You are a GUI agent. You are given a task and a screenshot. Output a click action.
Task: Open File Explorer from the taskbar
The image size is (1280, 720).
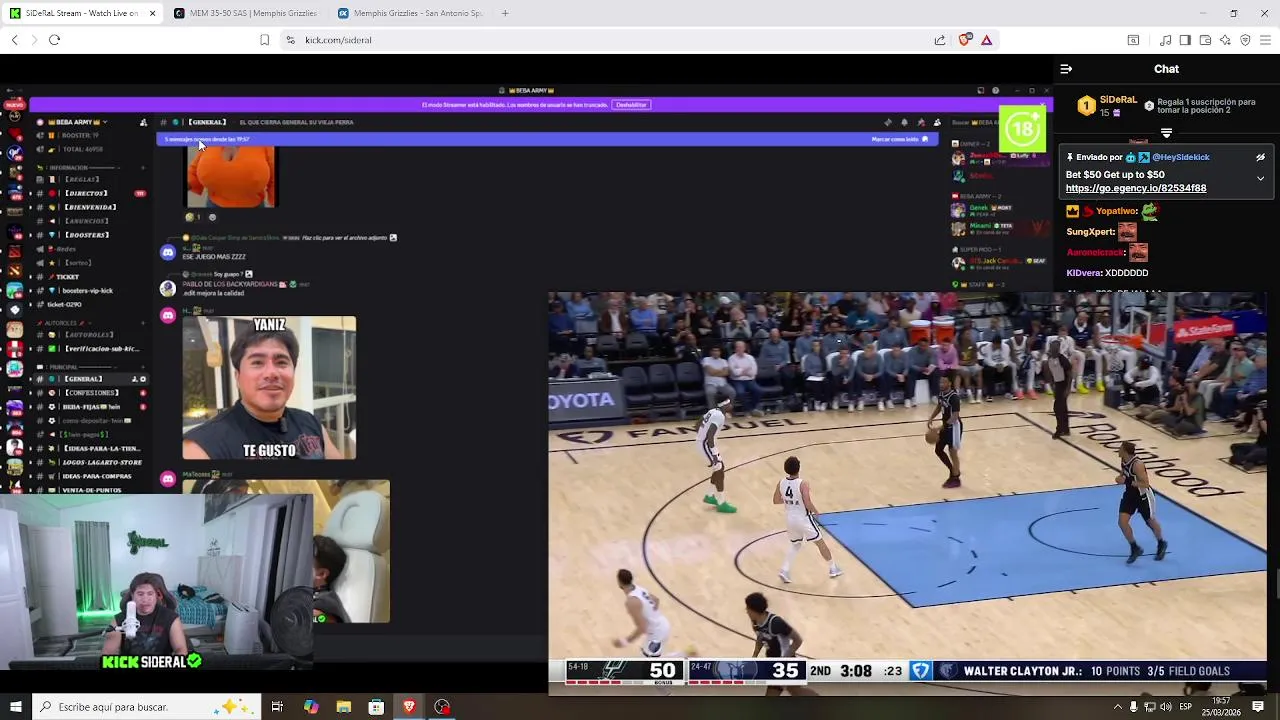tap(343, 707)
